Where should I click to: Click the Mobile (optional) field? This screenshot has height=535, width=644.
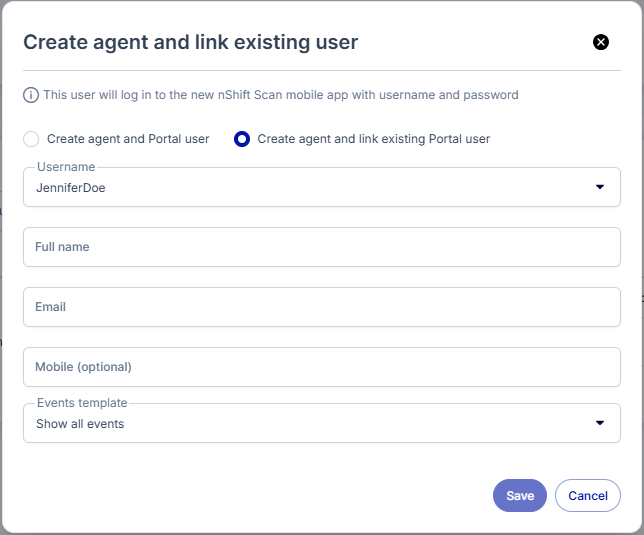321,367
